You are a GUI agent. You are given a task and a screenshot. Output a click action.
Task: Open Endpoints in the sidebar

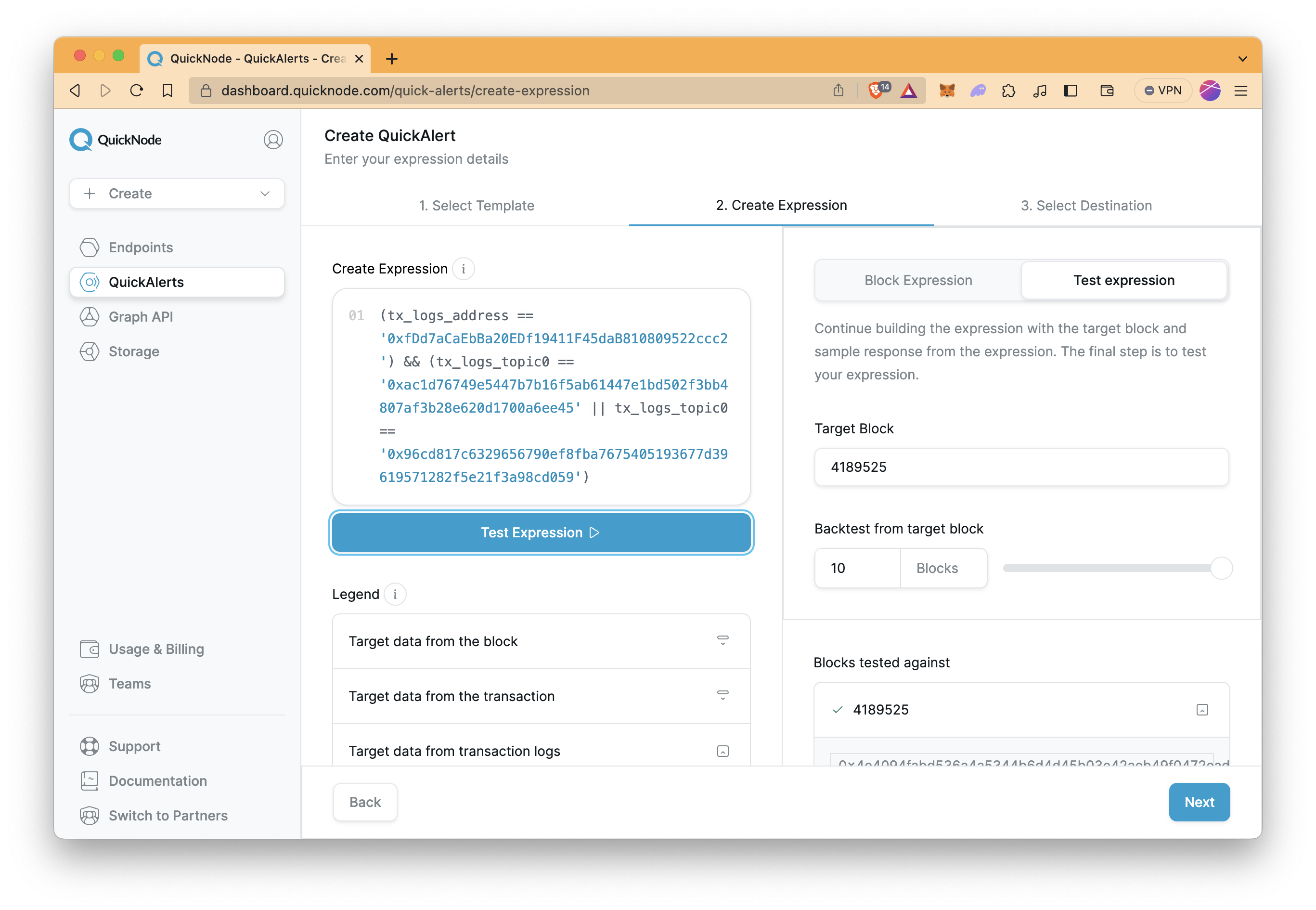141,247
